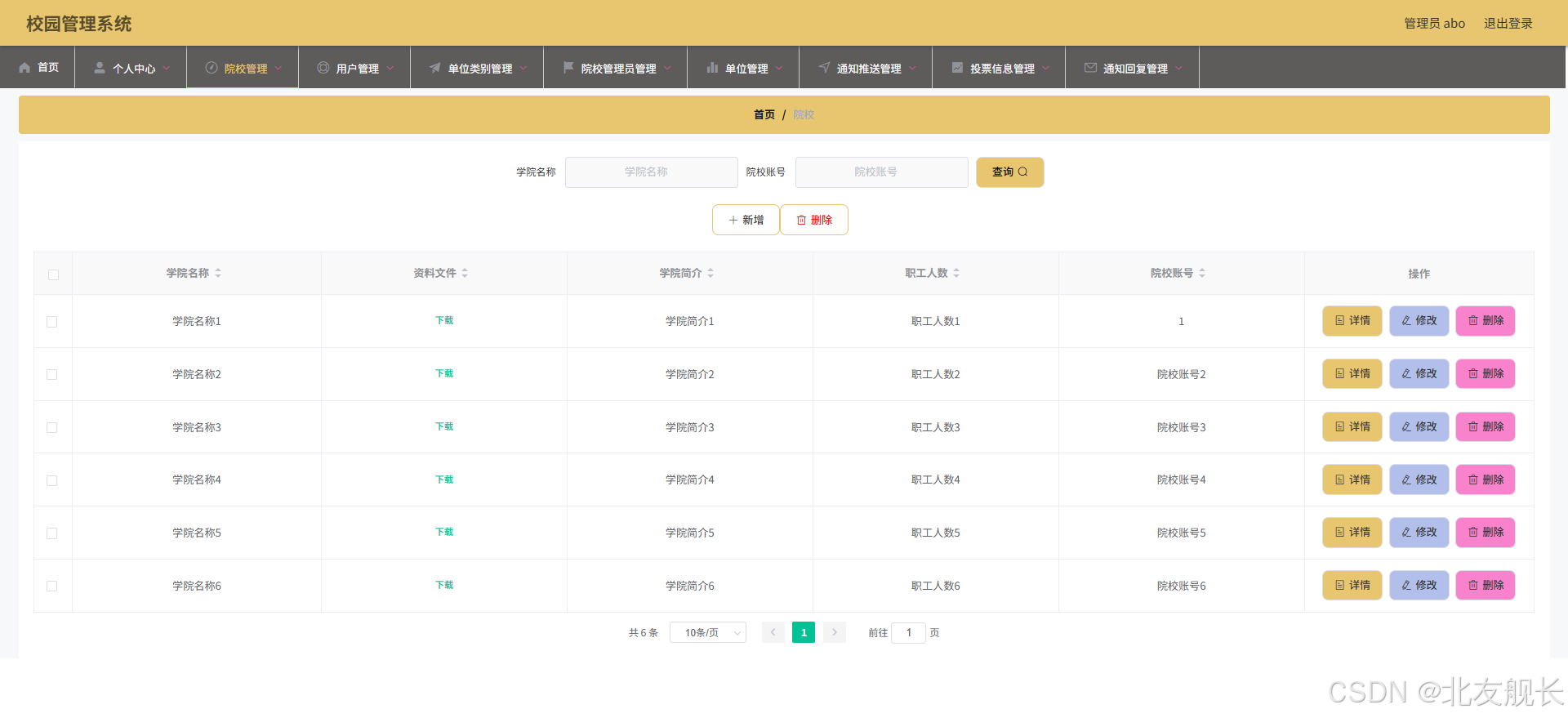Click the sort arrows on 学院简介 column

click(710, 273)
